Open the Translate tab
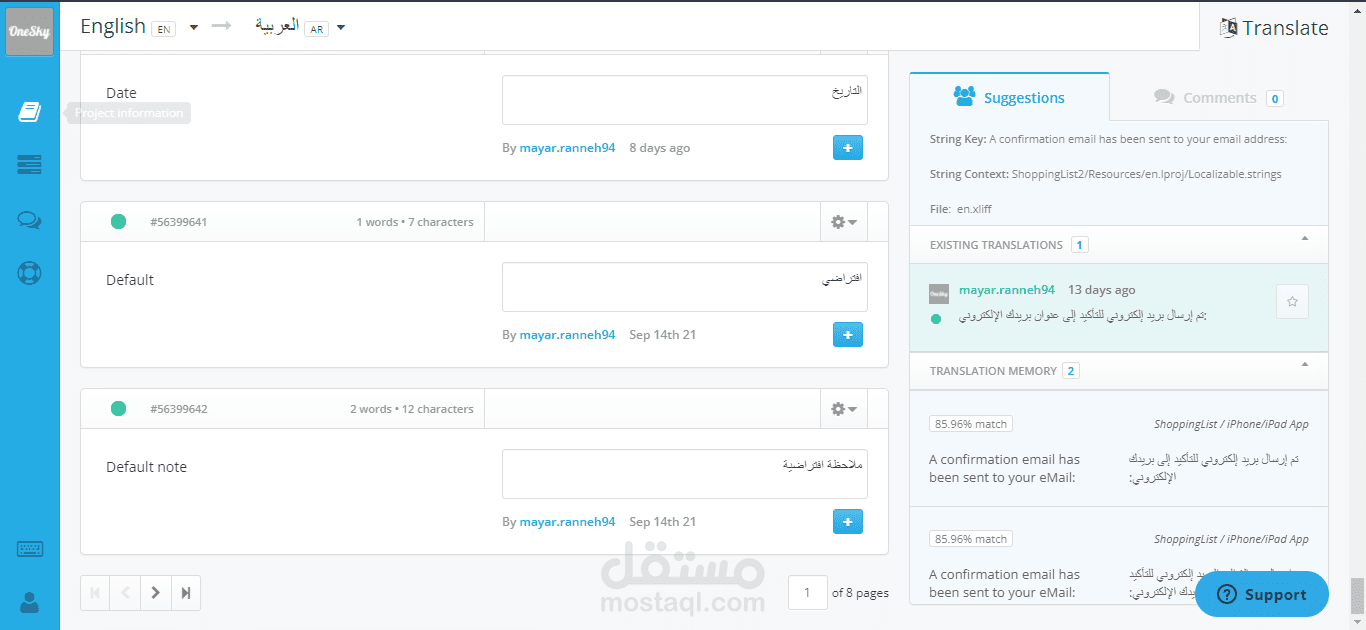The width and height of the screenshot is (1366, 630). point(1274,28)
